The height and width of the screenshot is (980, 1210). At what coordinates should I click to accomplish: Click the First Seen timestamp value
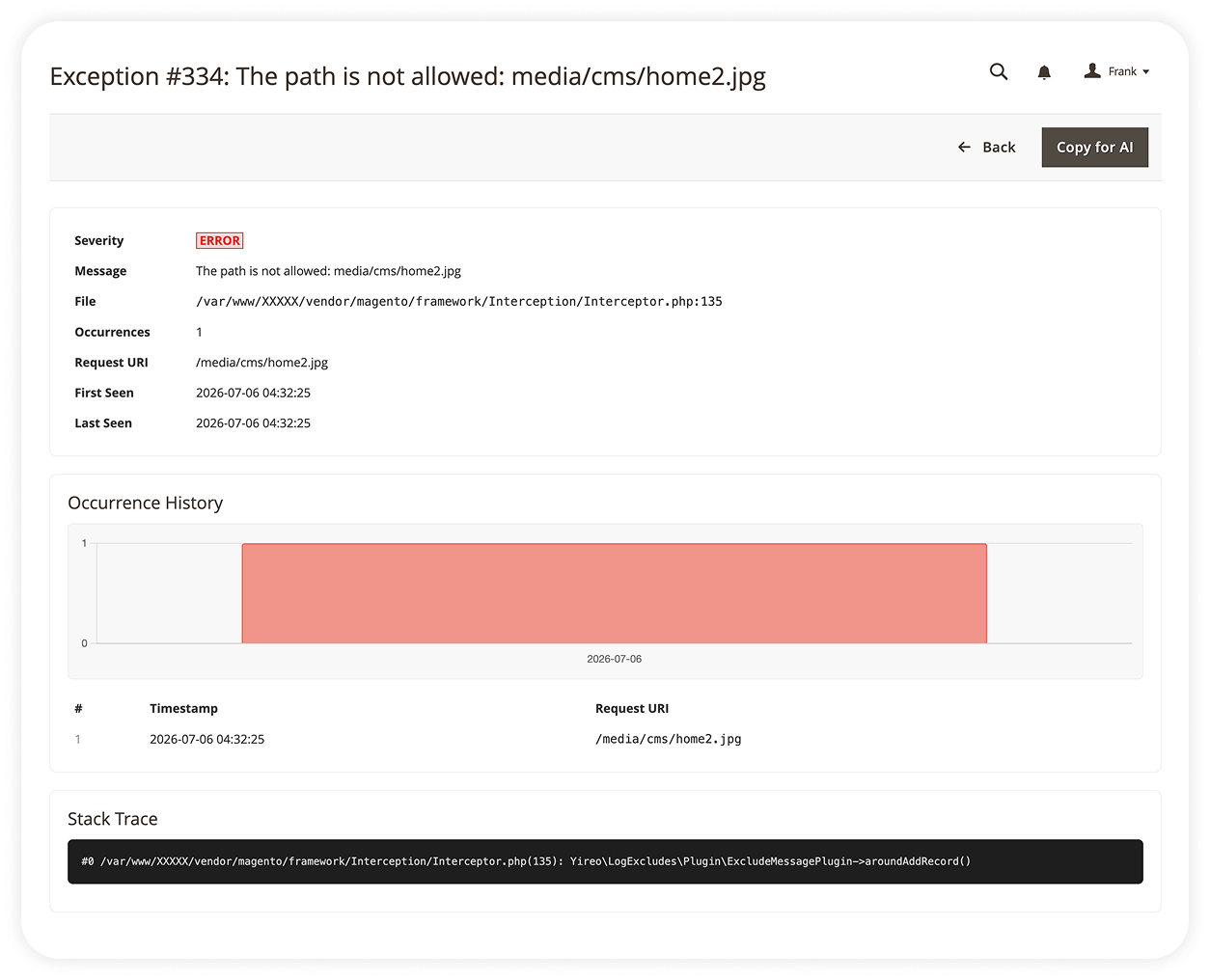254,394
